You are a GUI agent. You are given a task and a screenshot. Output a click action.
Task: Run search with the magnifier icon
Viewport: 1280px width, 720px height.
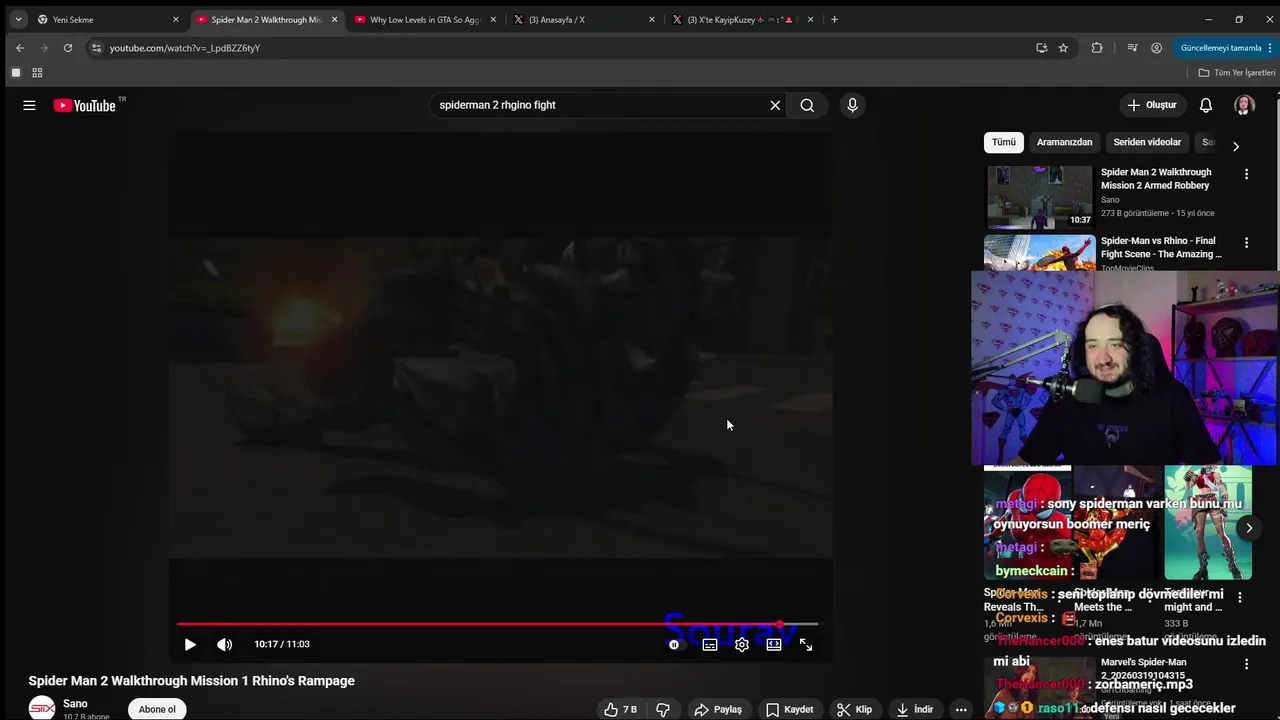click(807, 105)
